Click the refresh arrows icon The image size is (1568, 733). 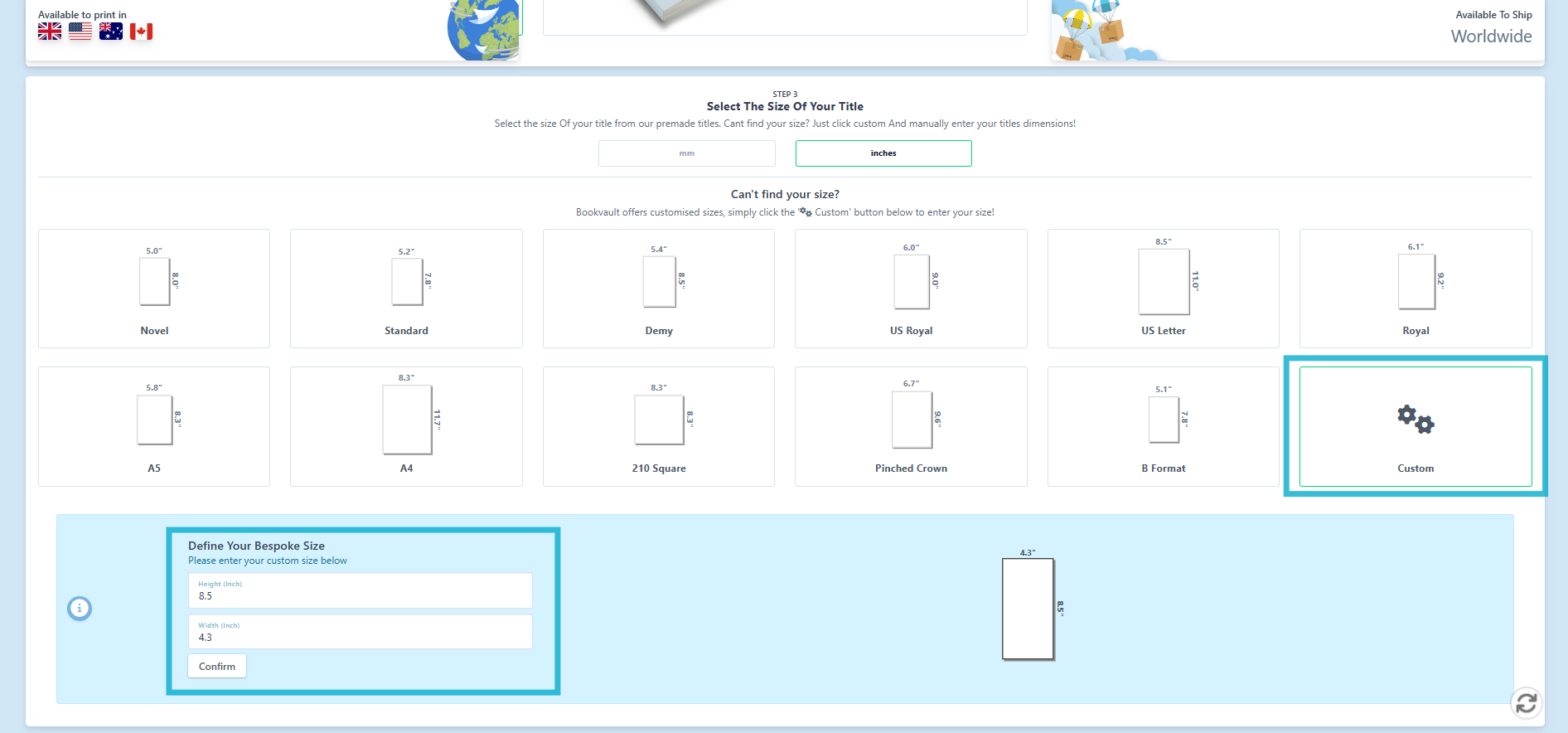point(1526,703)
